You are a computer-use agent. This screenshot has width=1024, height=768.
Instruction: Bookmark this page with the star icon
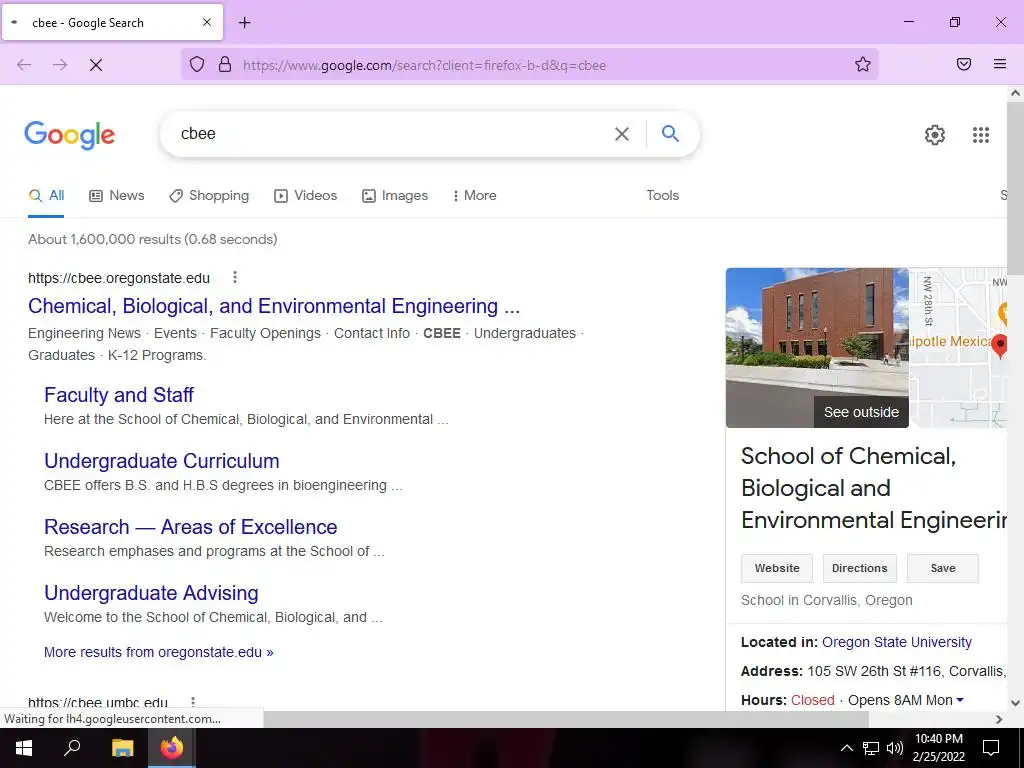[863, 64]
